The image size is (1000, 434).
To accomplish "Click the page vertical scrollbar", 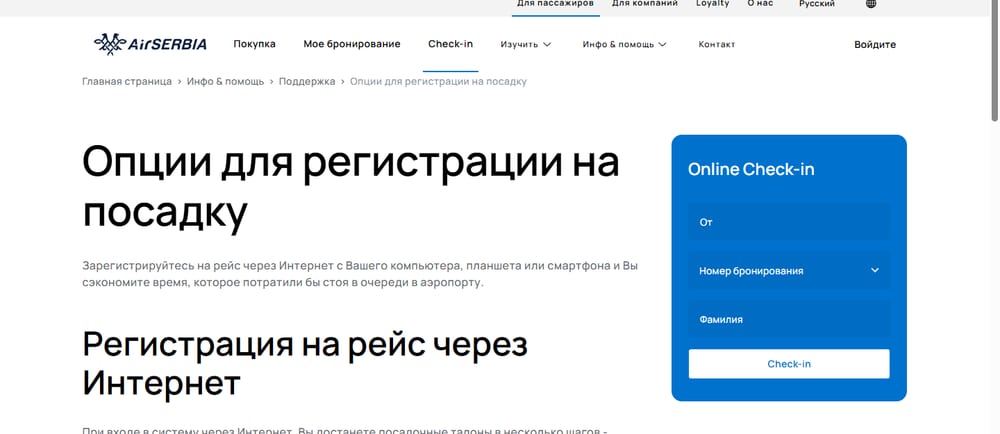I will 995,61.
